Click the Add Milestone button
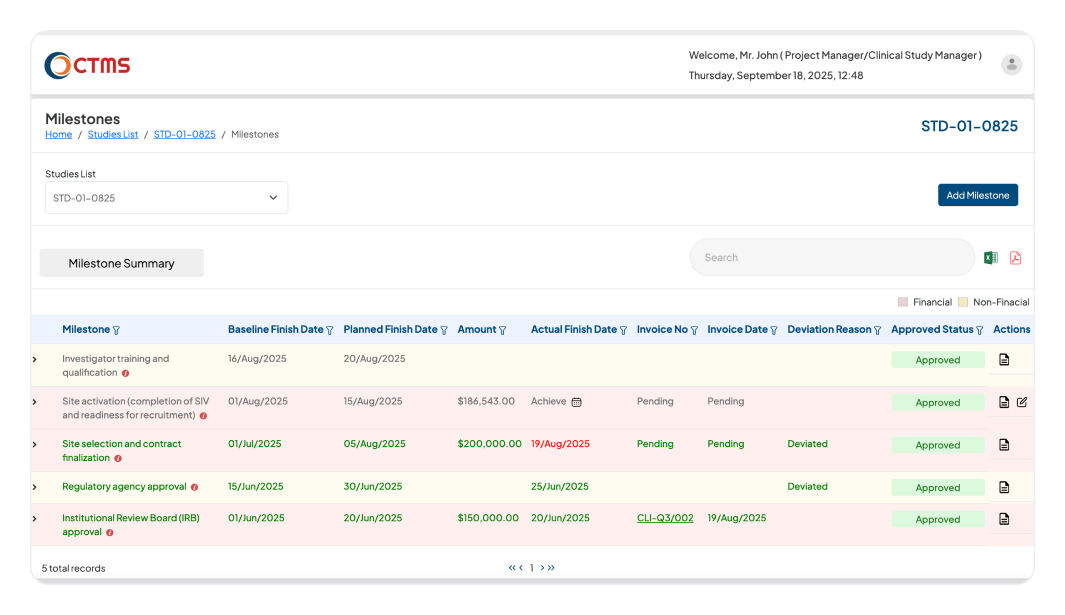The image size is (1065, 615). (x=978, y=195)
